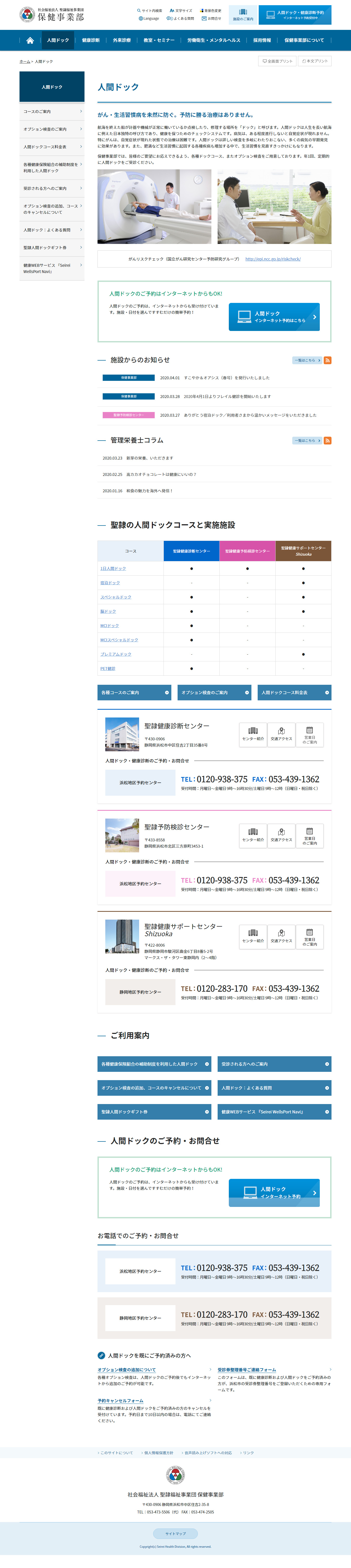351x1568 pixels.
Task: Open オプション検査の追加について link
Action: 127,1370
